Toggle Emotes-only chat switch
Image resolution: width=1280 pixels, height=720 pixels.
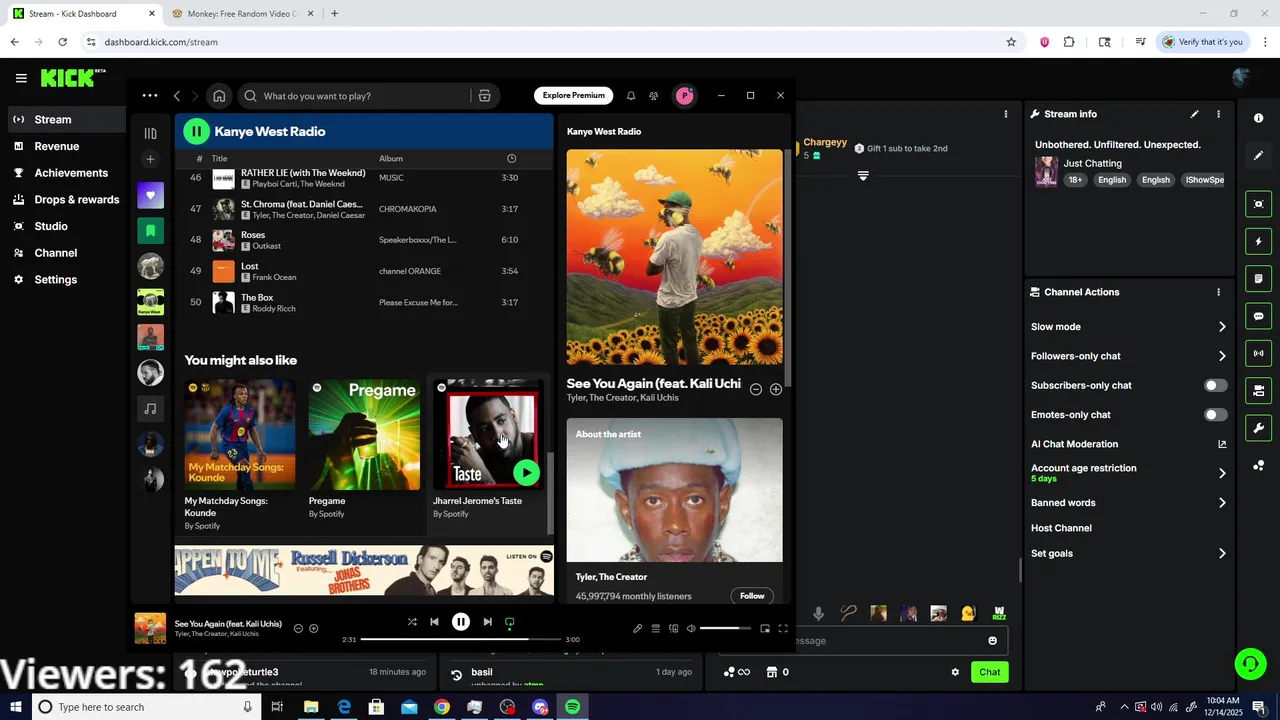[1215, 414]
